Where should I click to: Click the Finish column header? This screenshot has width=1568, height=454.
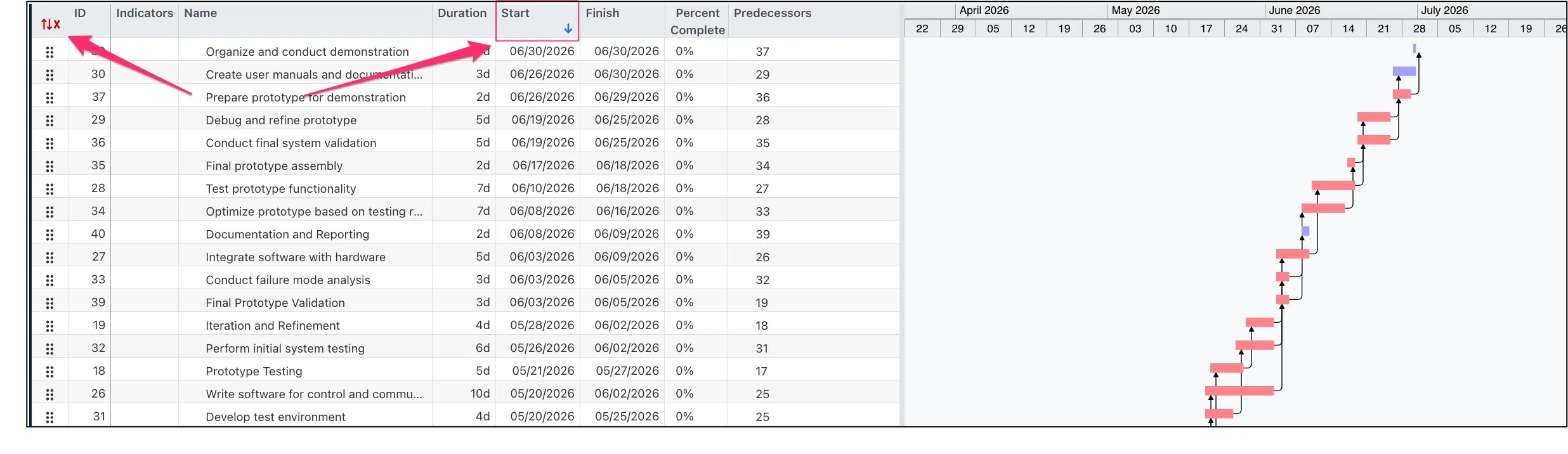pos(602,13)
